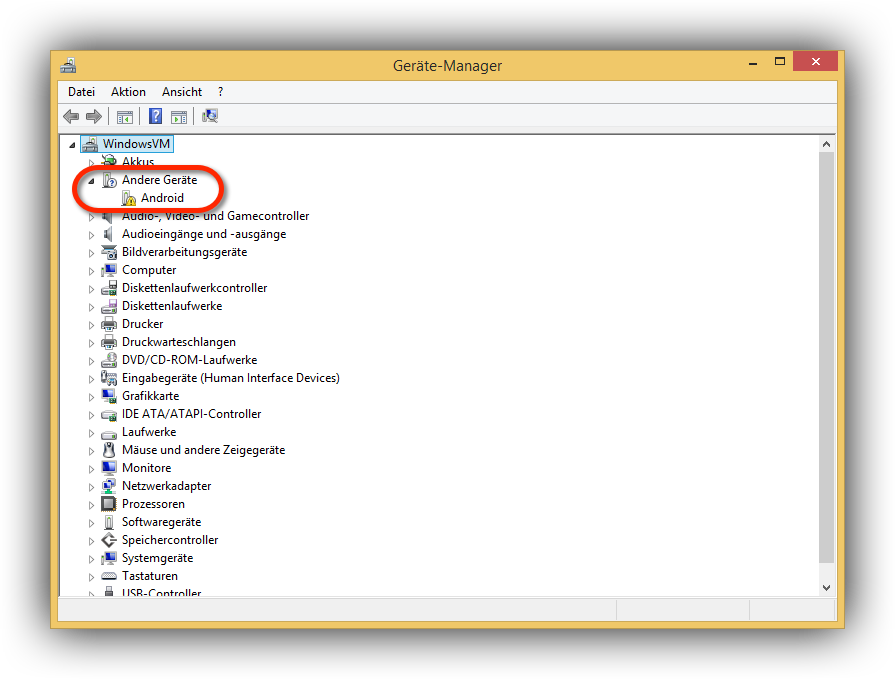Click the Drucker printer icon
The image size is (895, 679).
(109, 324)
